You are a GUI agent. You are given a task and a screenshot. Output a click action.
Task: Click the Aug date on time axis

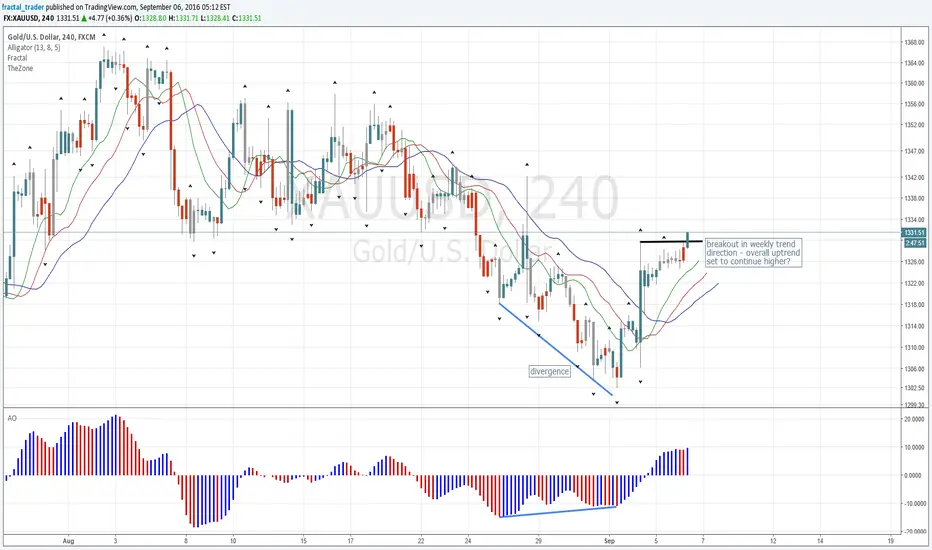[x=68, y=541]
